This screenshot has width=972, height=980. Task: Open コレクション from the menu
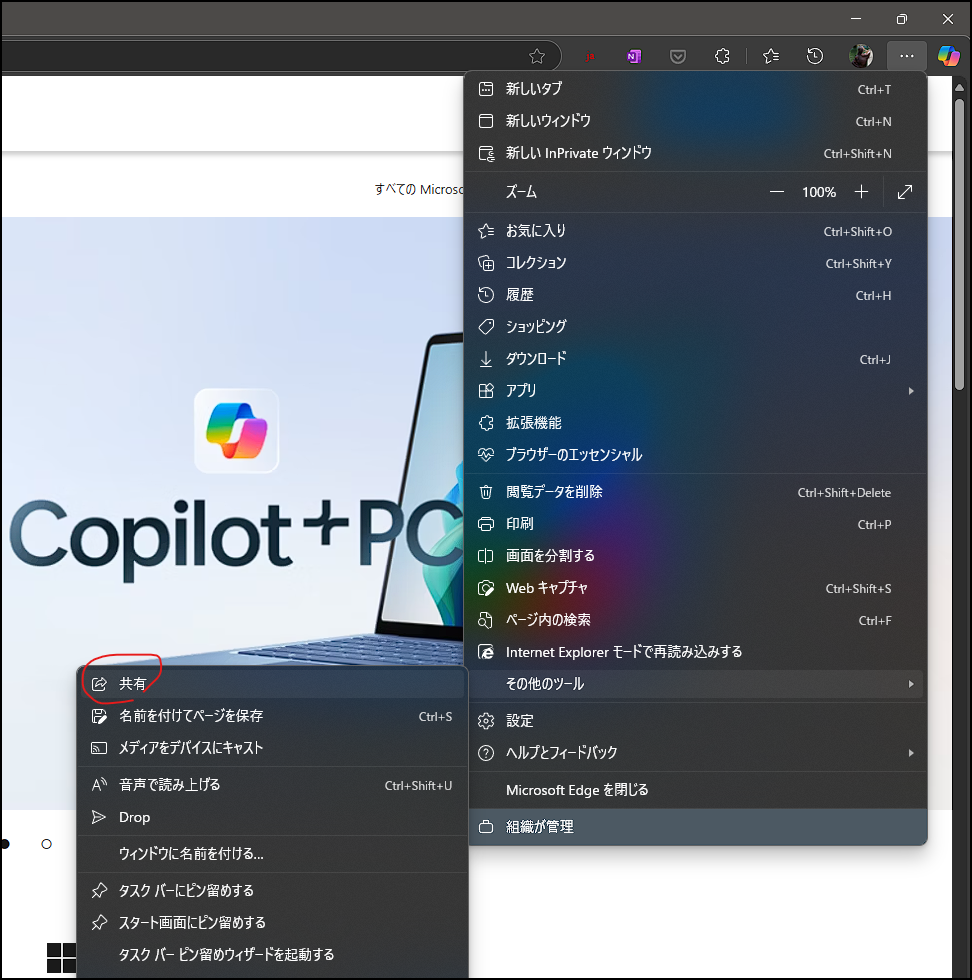click(696, 263)
